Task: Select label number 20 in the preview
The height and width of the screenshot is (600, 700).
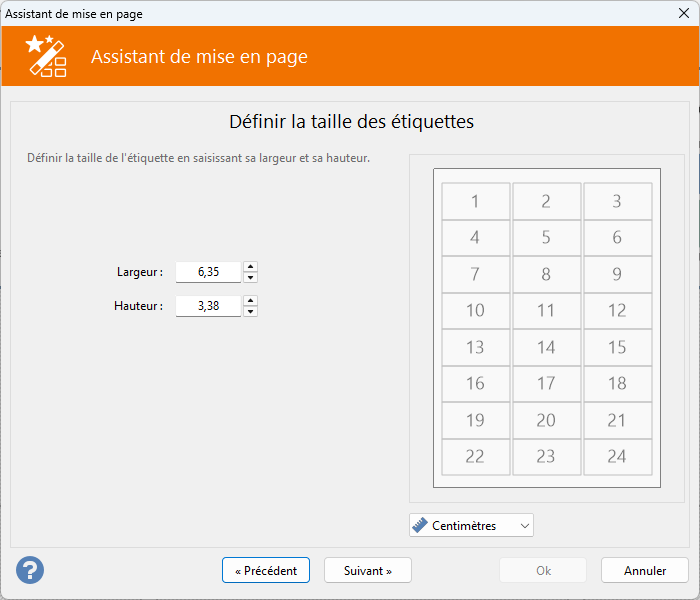Action: (546, 420)
